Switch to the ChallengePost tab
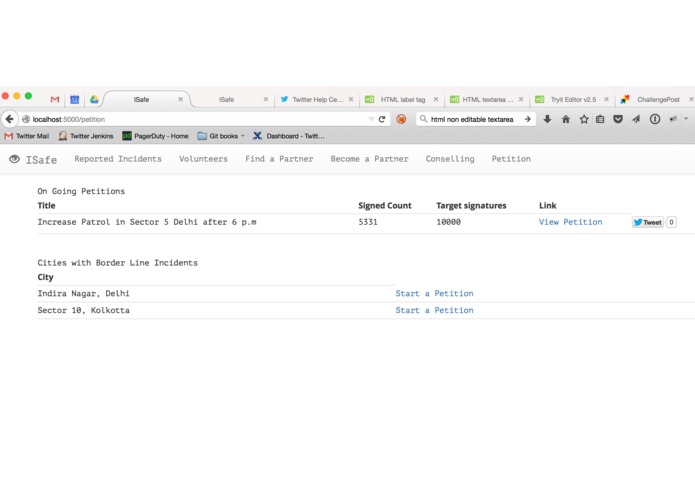 pos(658,100)
